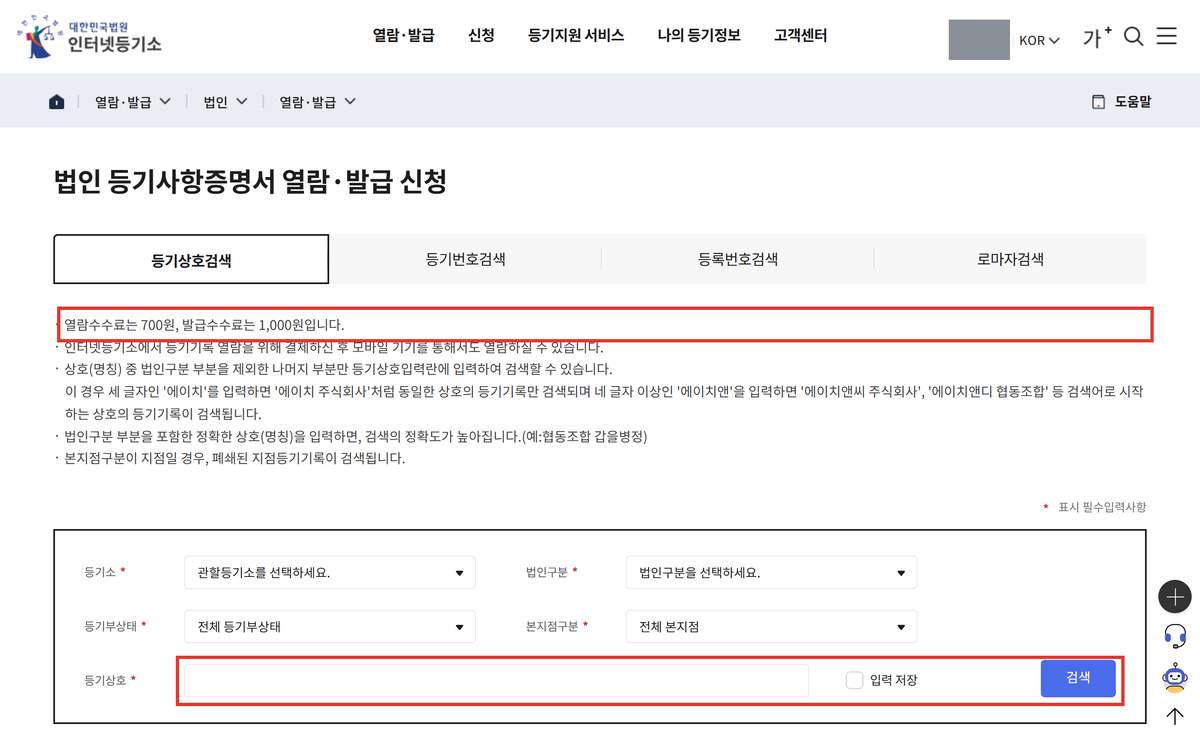Image resolution: width=1200 pixels, height=729 pixels.
Task: Open the search magnifier icon in header
Action: point(1133,37)
